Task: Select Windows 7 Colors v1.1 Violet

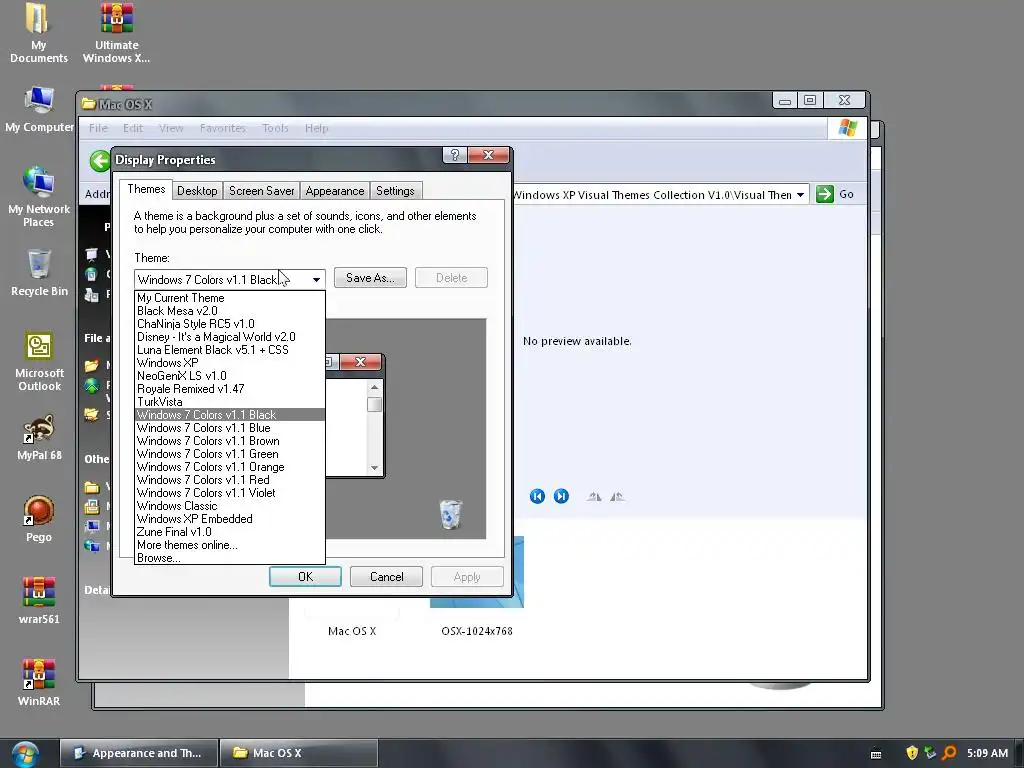Action: point(230,493)
